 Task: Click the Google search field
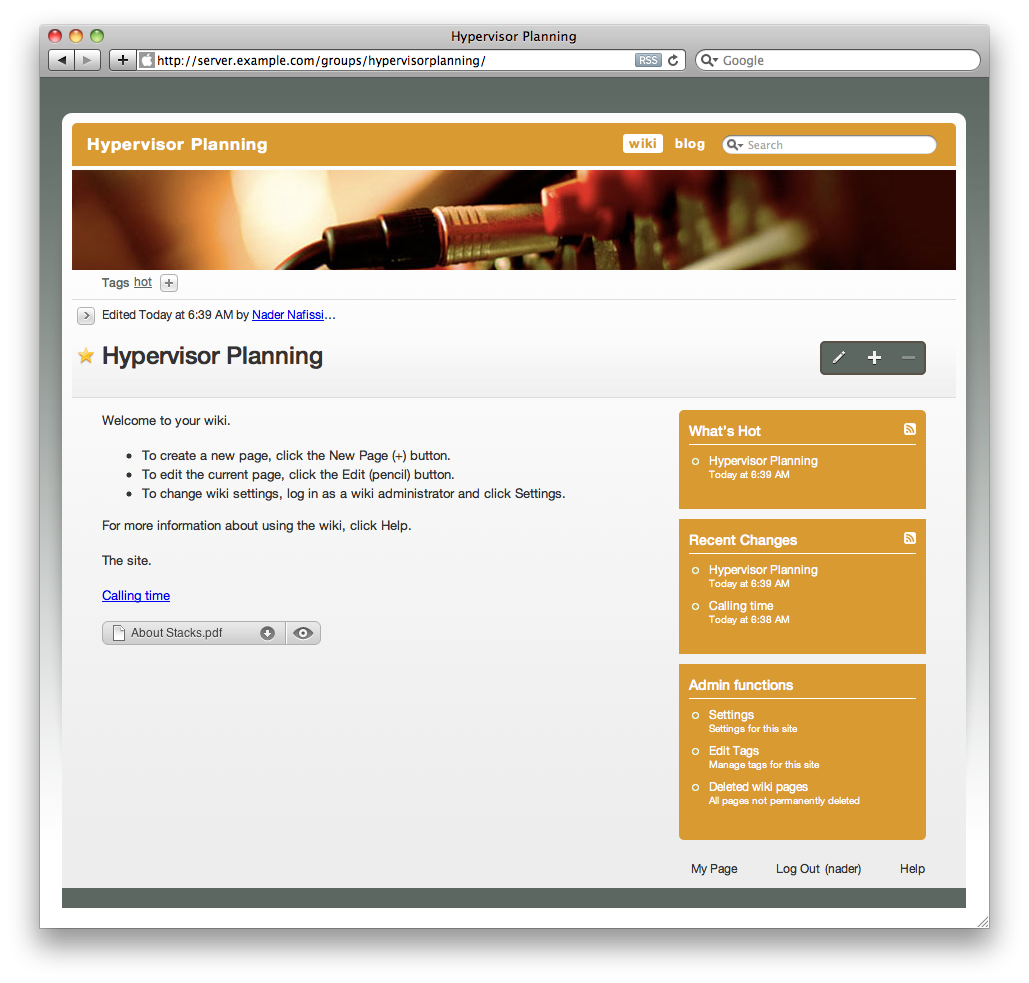pyautogui.click(x=838, y=60)
